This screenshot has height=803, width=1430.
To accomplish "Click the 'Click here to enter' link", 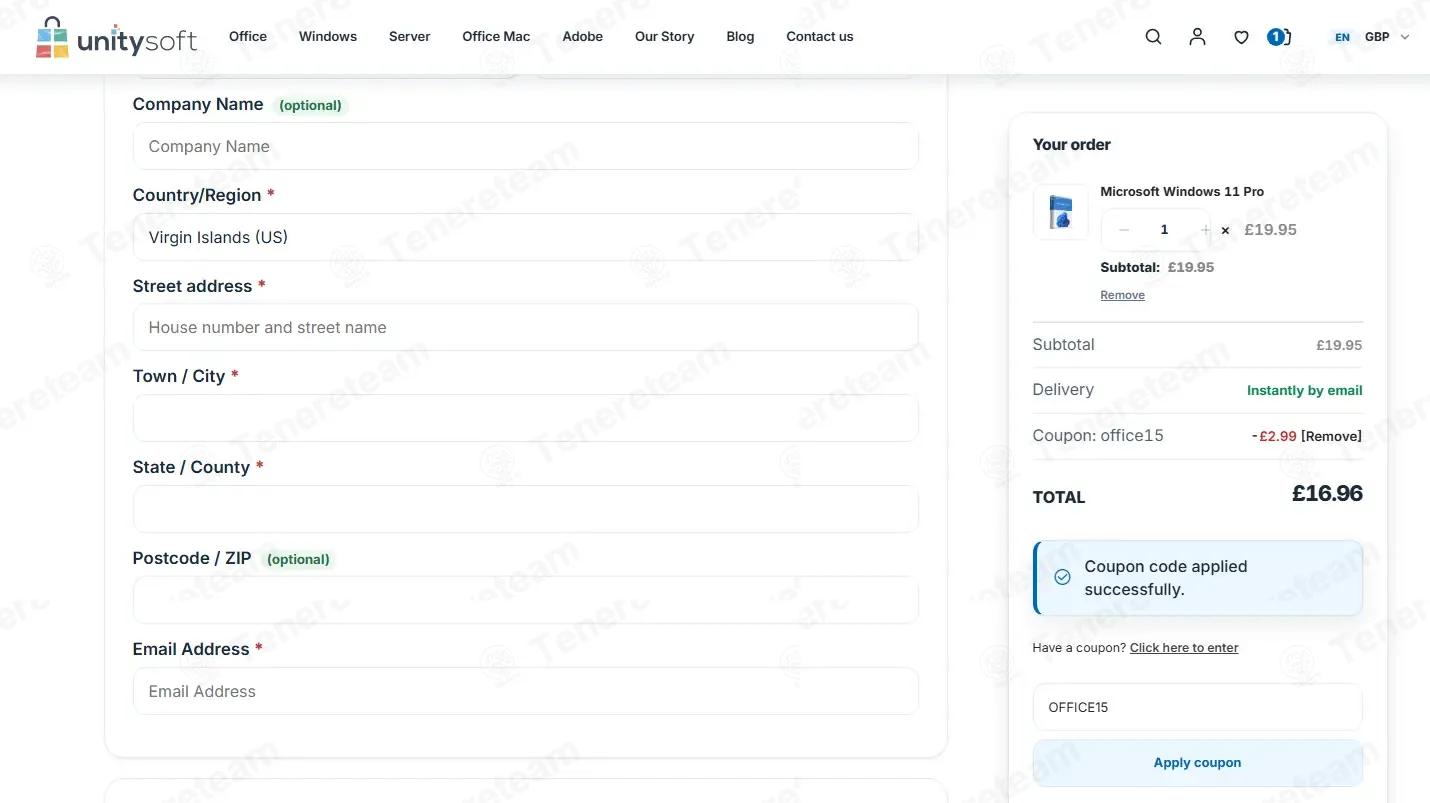I will coord(1184,648).
